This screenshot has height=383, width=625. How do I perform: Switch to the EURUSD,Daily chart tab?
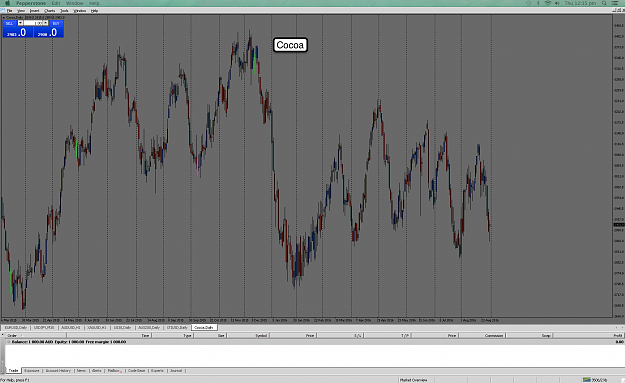coord(16,327)
